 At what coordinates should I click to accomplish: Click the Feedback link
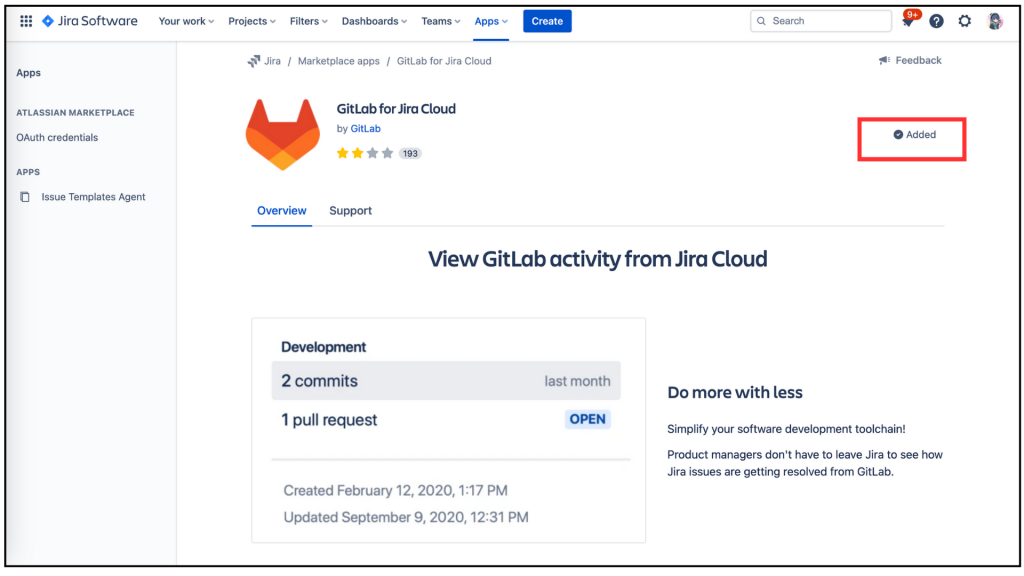click(918, 60)
